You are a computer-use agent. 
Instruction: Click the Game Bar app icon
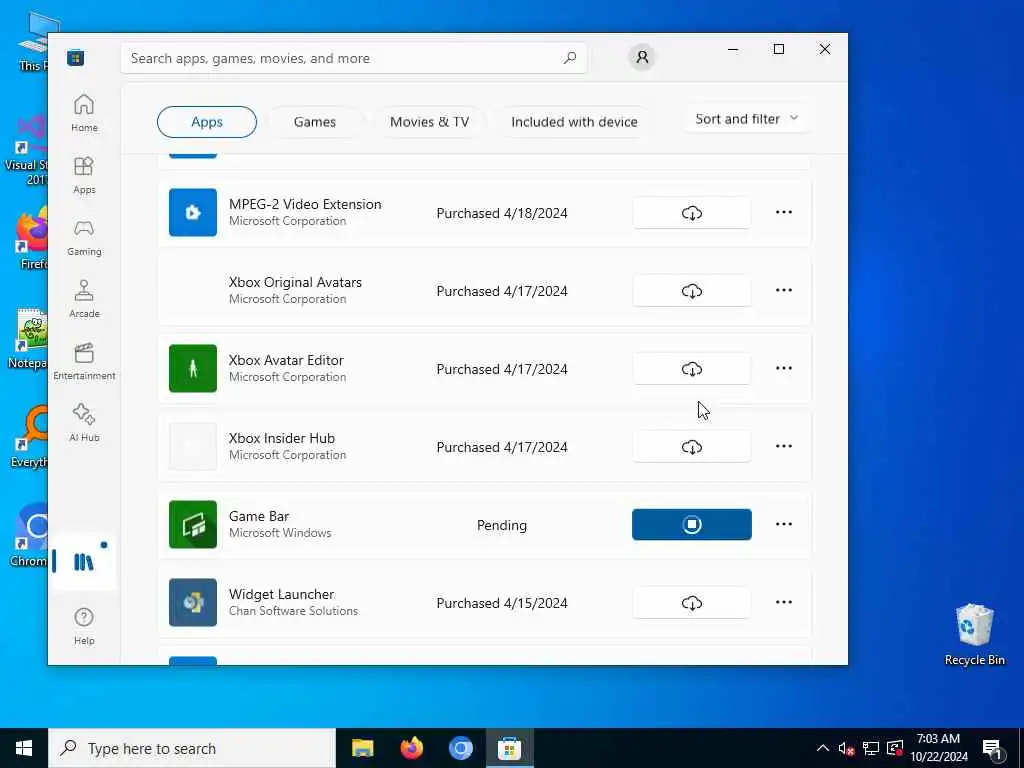[193, 524]
